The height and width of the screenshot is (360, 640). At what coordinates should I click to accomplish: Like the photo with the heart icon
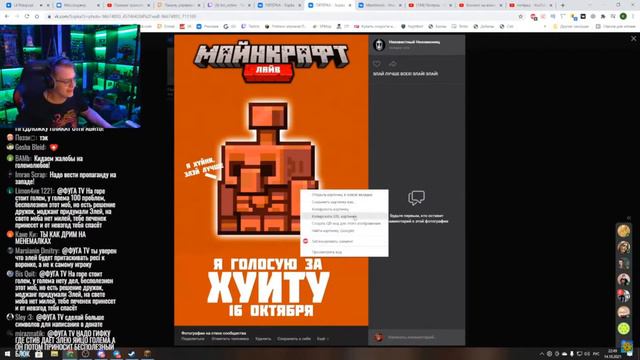click(377, 64)
